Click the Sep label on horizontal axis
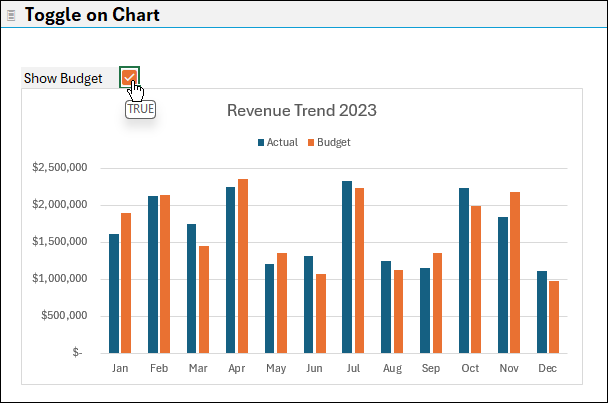The width and height of the screenshot is (608, 403). coord(431,368)
